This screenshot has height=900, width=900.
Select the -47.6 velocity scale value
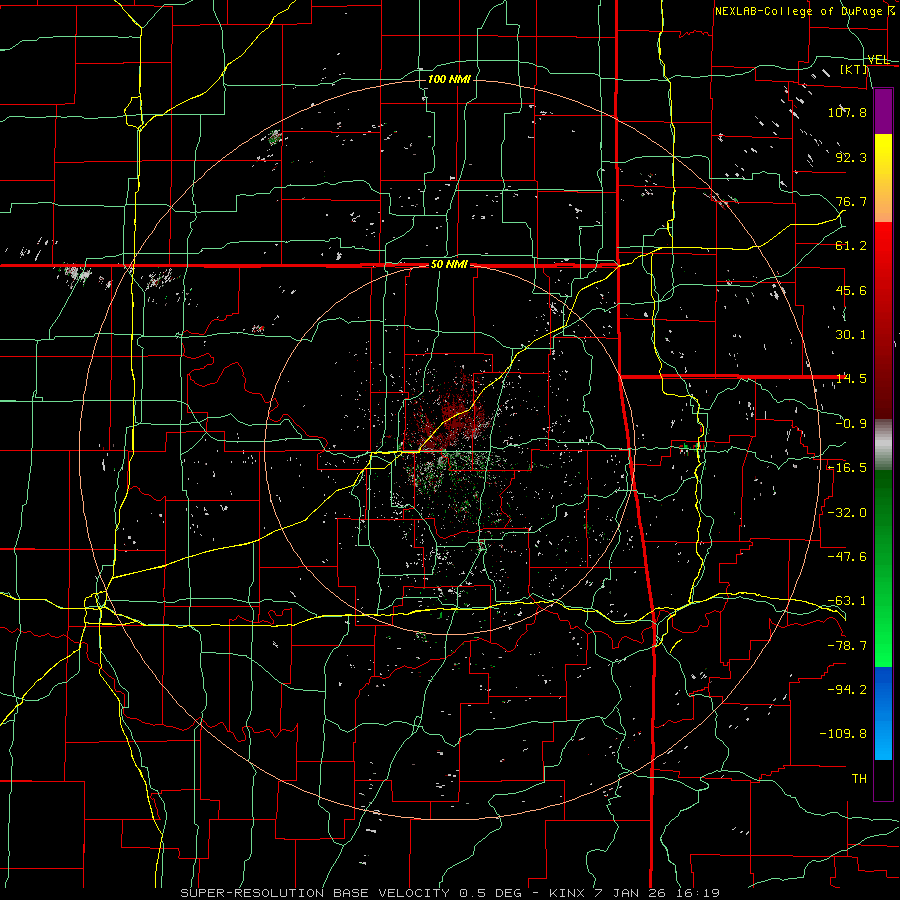tap(847, 557)
